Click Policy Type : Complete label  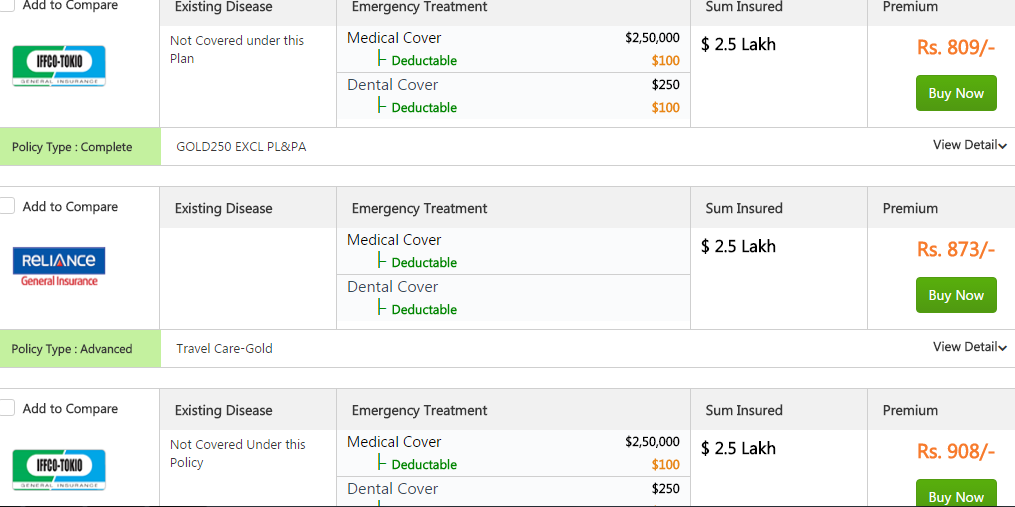click(x=72, y=147)
